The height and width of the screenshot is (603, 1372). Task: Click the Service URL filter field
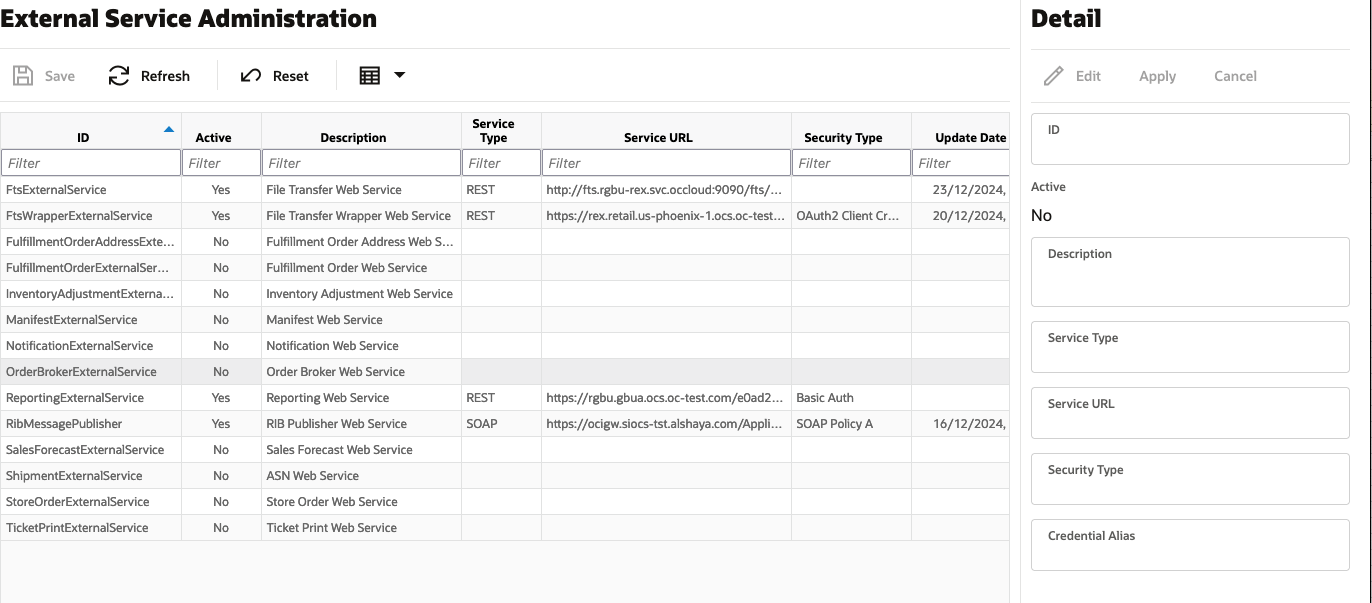(x=666, y=163)
